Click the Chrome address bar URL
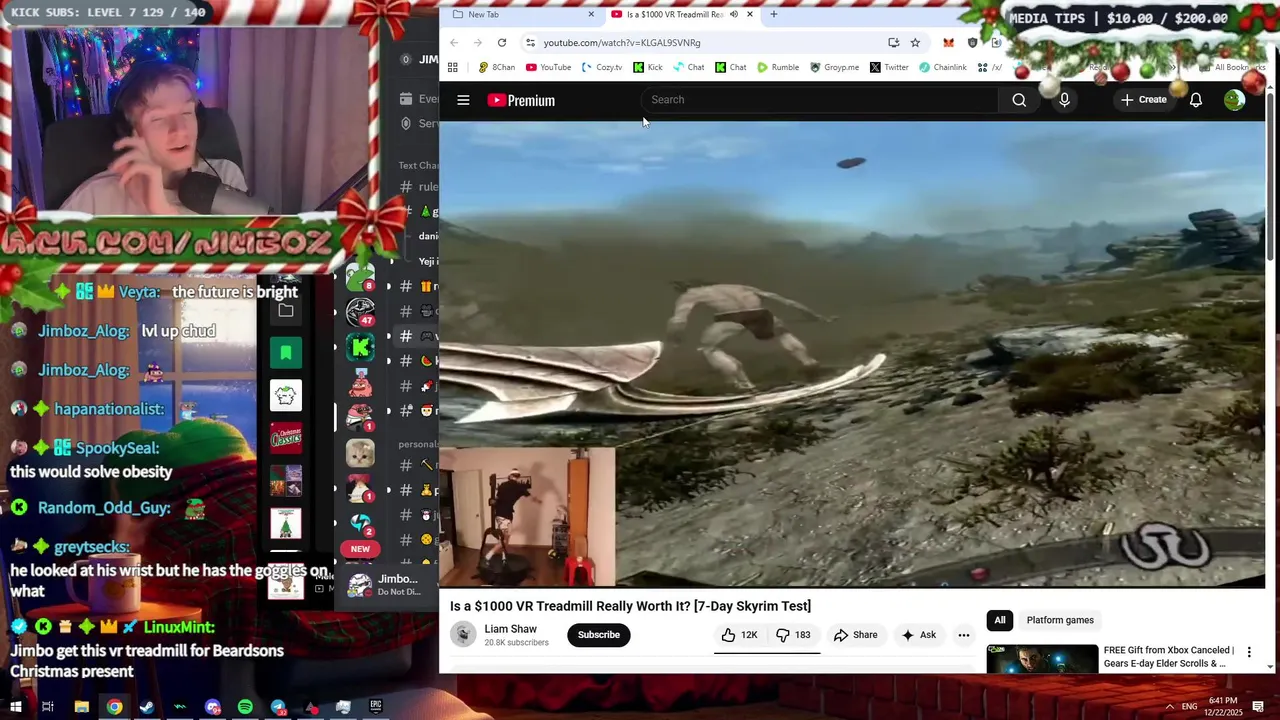The height and width of the screenshot is (720, 1280). 621,43
